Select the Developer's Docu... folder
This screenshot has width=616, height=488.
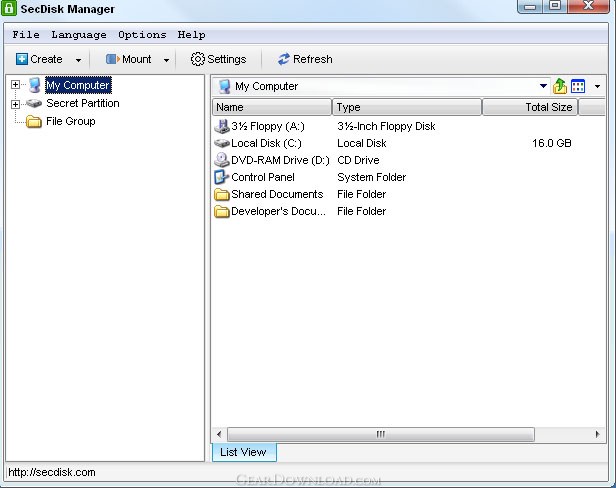click(x=278, y=211)
